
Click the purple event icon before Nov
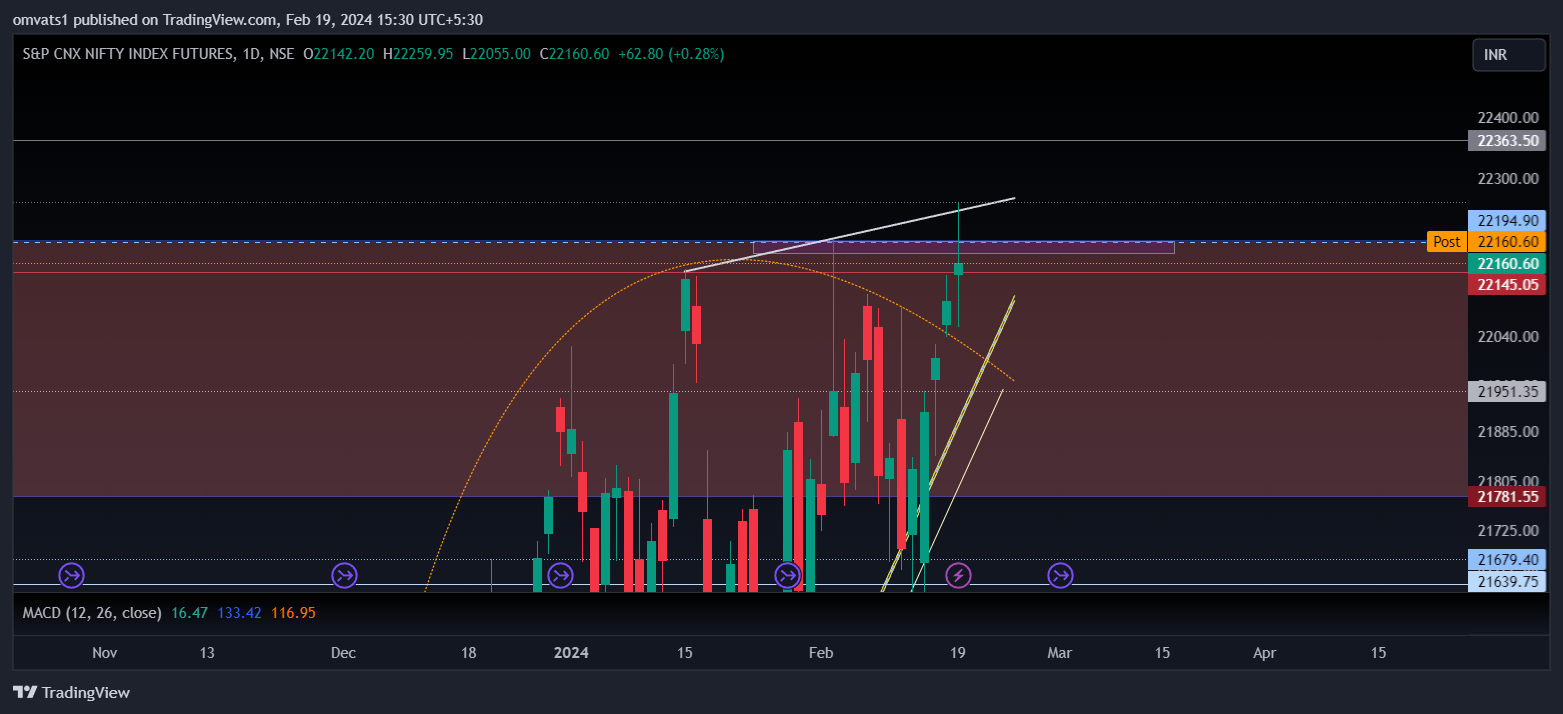[72, 575]
